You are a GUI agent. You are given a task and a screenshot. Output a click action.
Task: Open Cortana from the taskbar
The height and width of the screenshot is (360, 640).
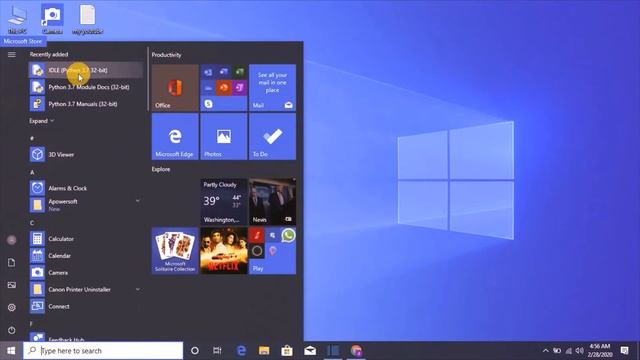(195, 351)
